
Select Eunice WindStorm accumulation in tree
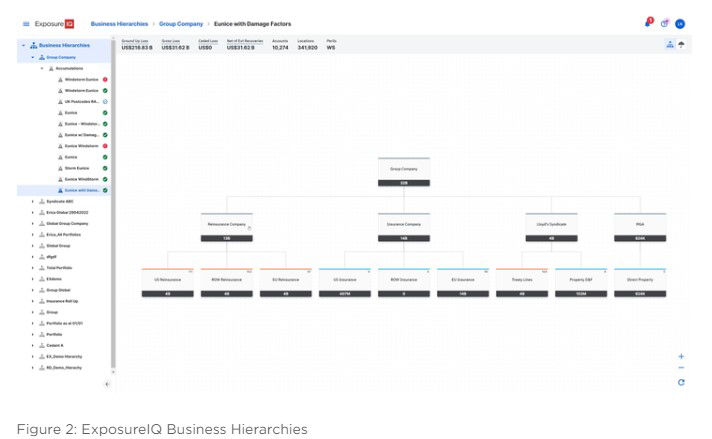[x=81, y=179]
